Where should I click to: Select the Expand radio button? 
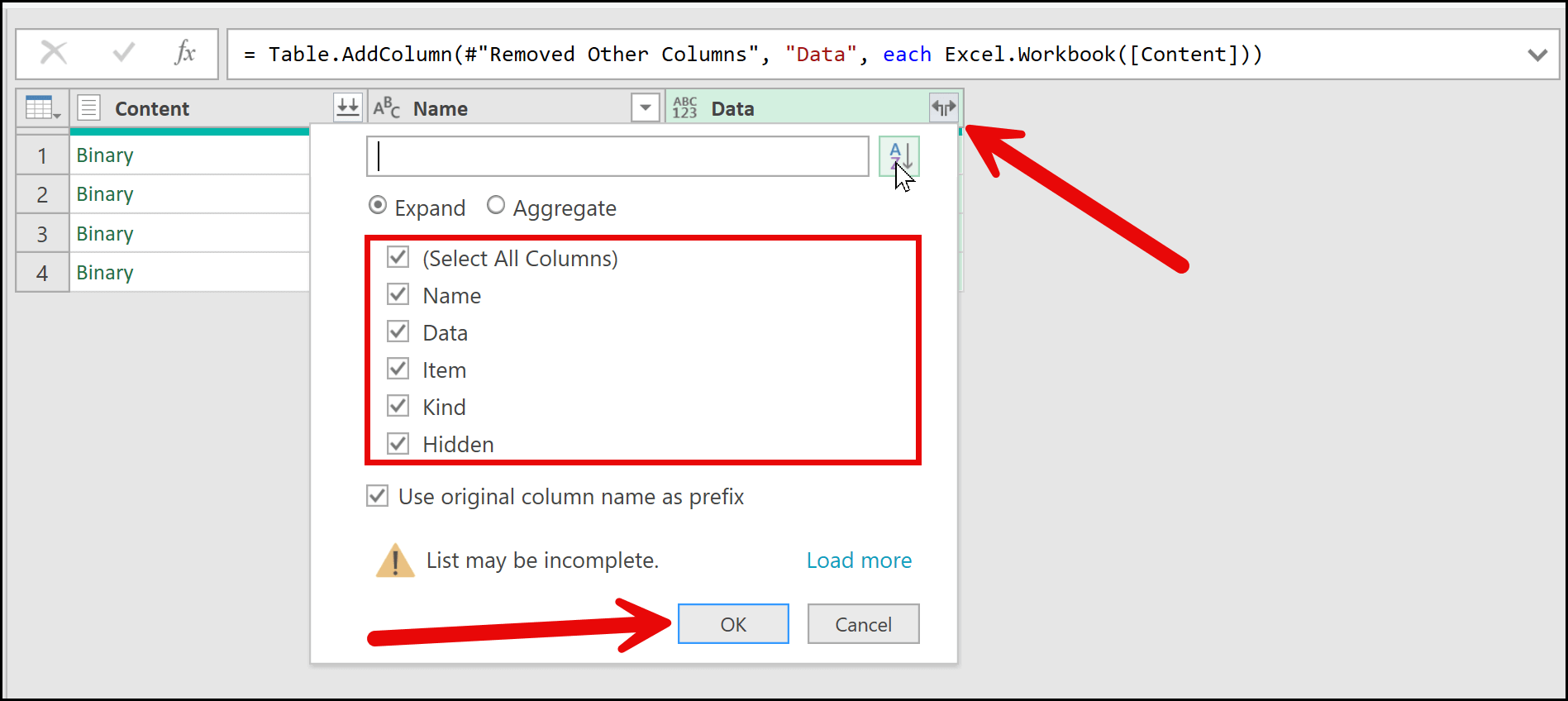378,206
